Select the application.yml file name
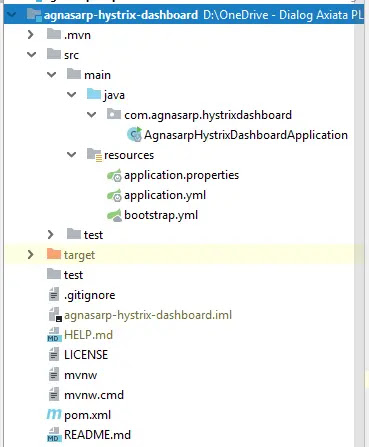 (x=165, y=195)
